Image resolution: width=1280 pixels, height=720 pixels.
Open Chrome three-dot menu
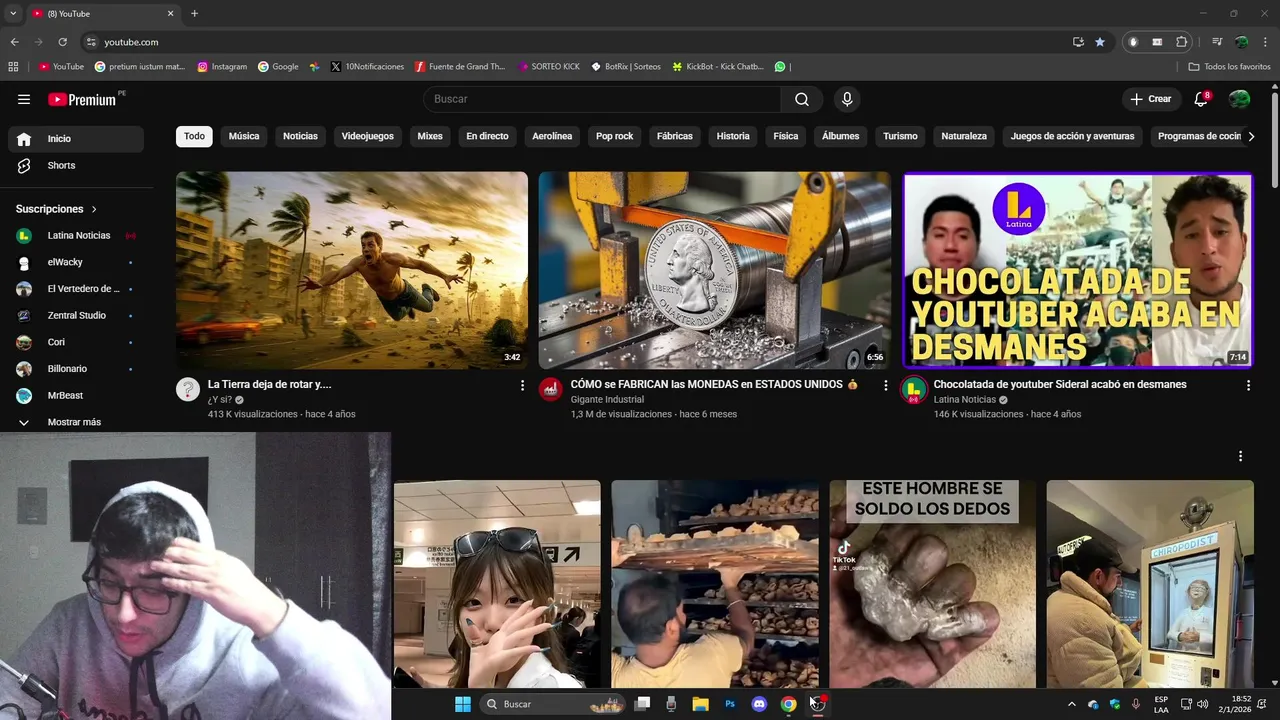[x=1265, y=42]
